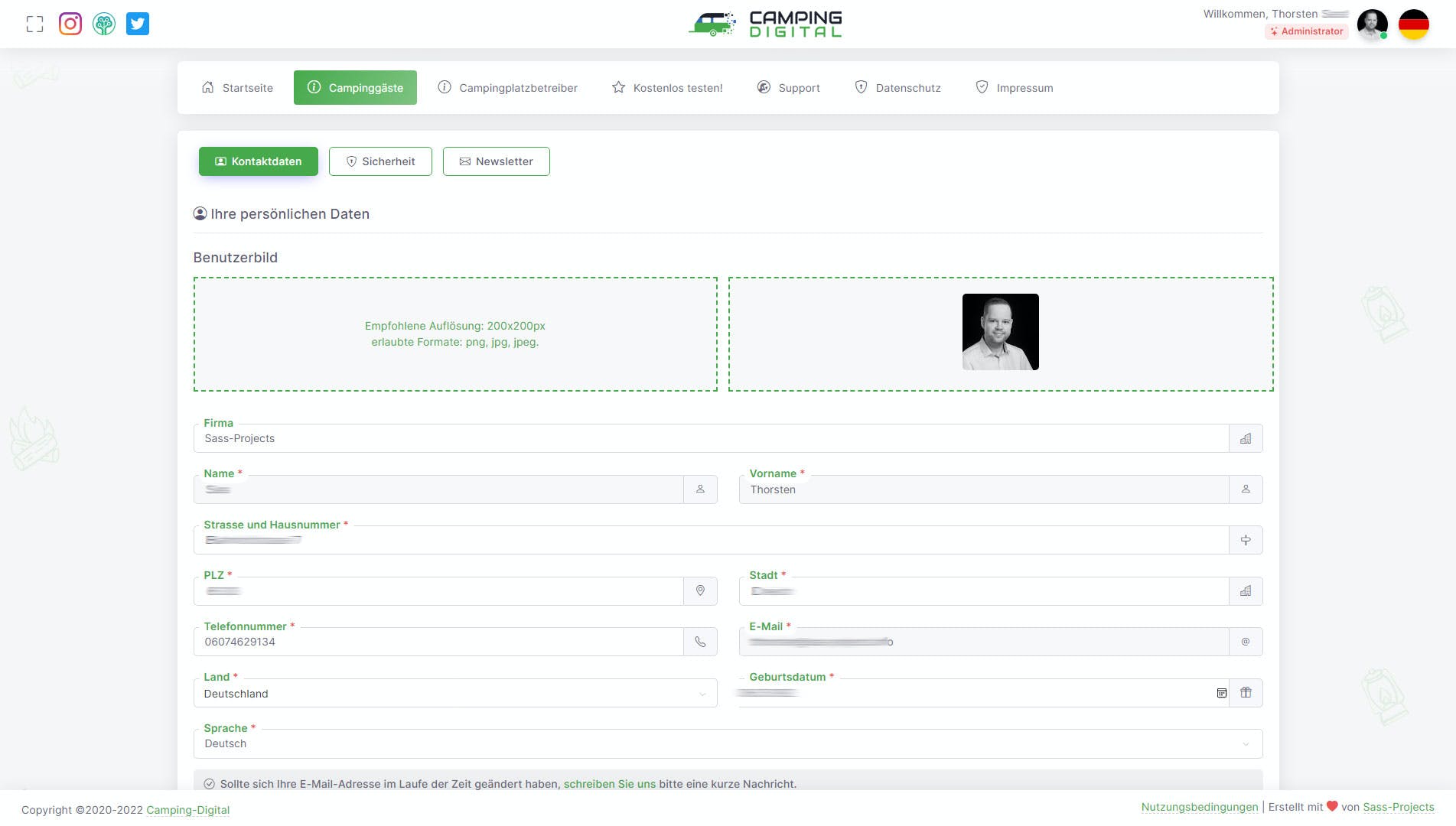1456x826 pixels.
Task: Follow the 'schreiben Sie uns' link
Action: (610, 784)
